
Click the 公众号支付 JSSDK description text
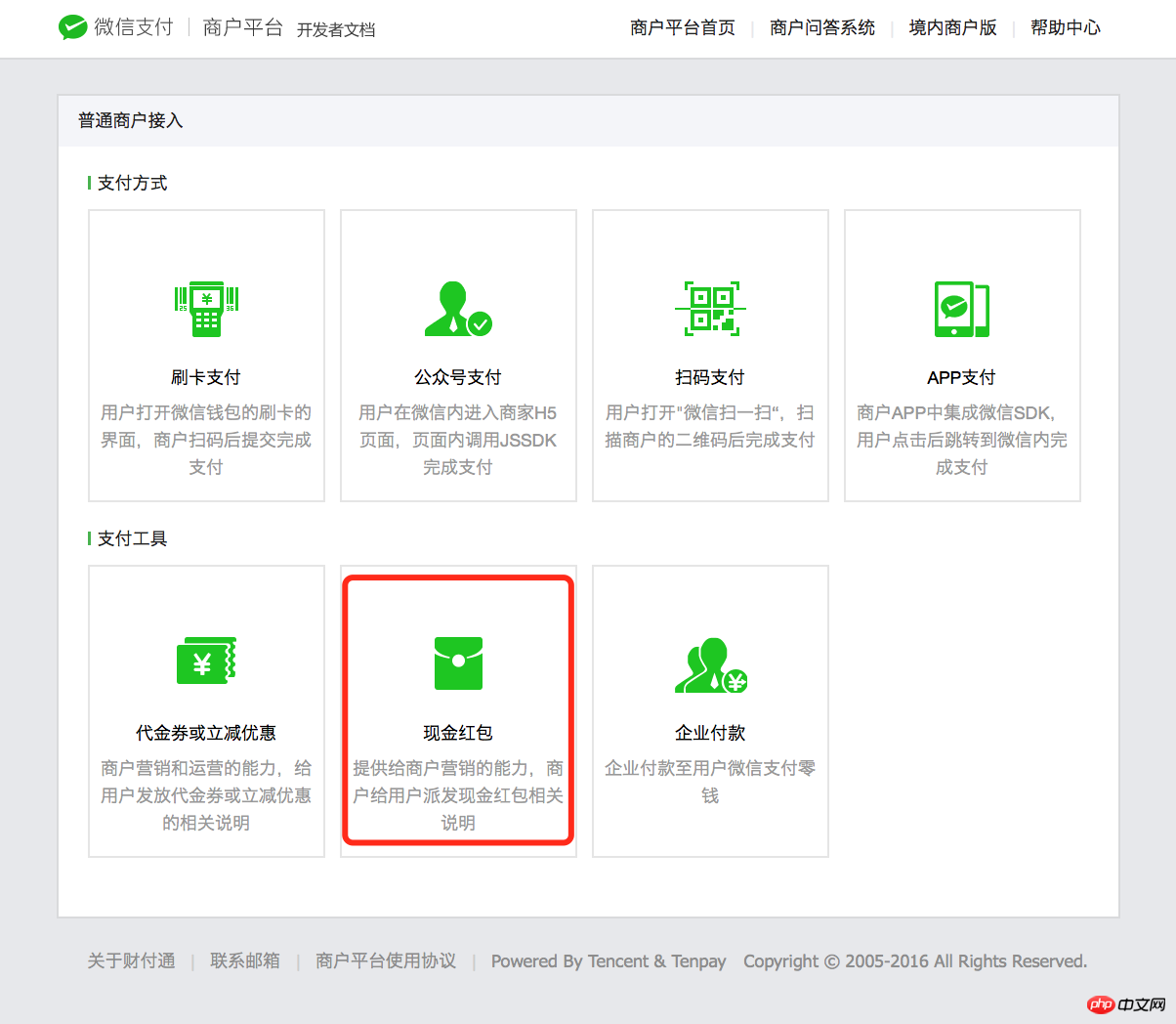[458, 440]
